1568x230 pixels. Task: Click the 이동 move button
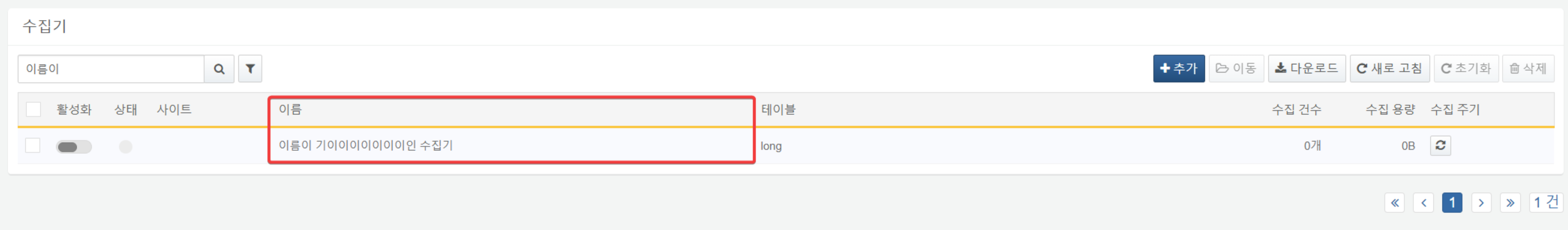[x=1236, y=69]
